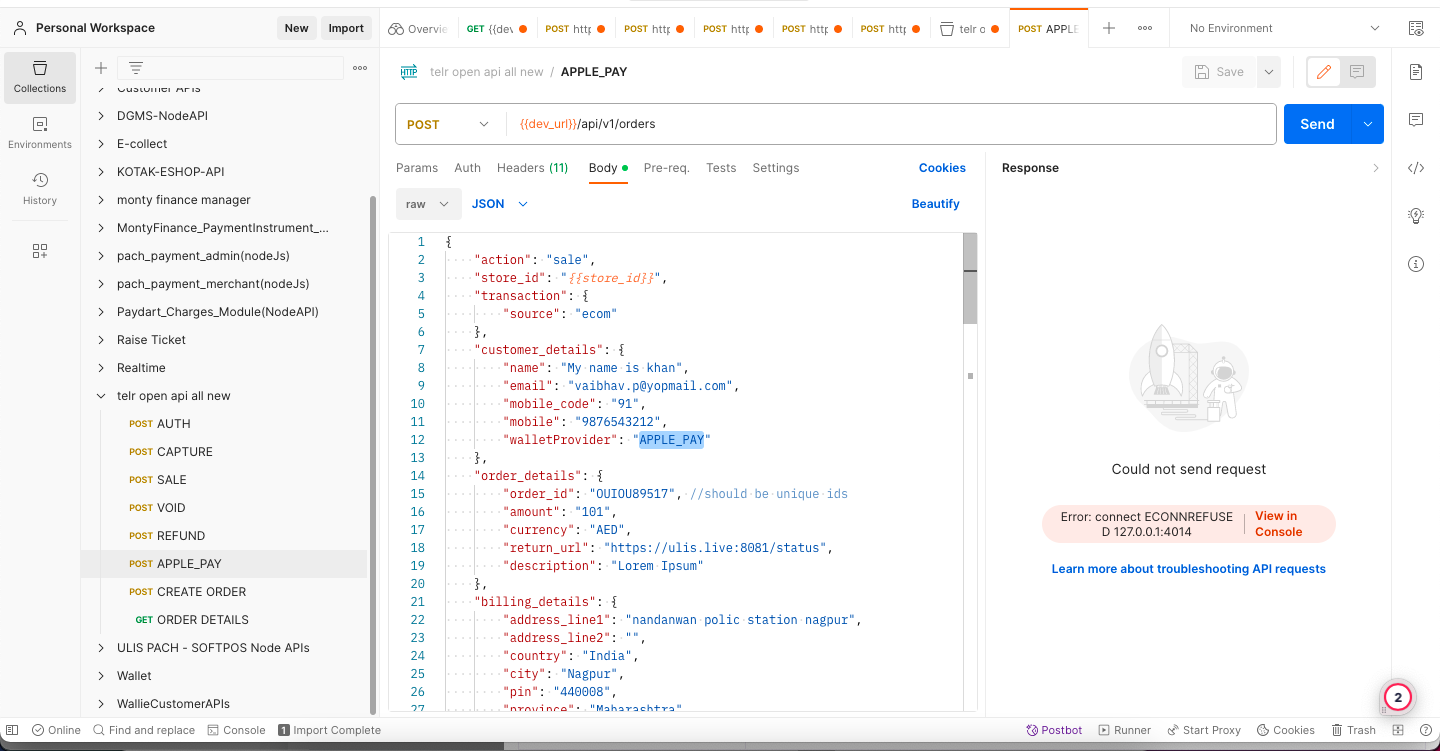Open the sidebar three-dots options menu
The width and height of the screenshot is (1440, 751).
tap(360, 68)
